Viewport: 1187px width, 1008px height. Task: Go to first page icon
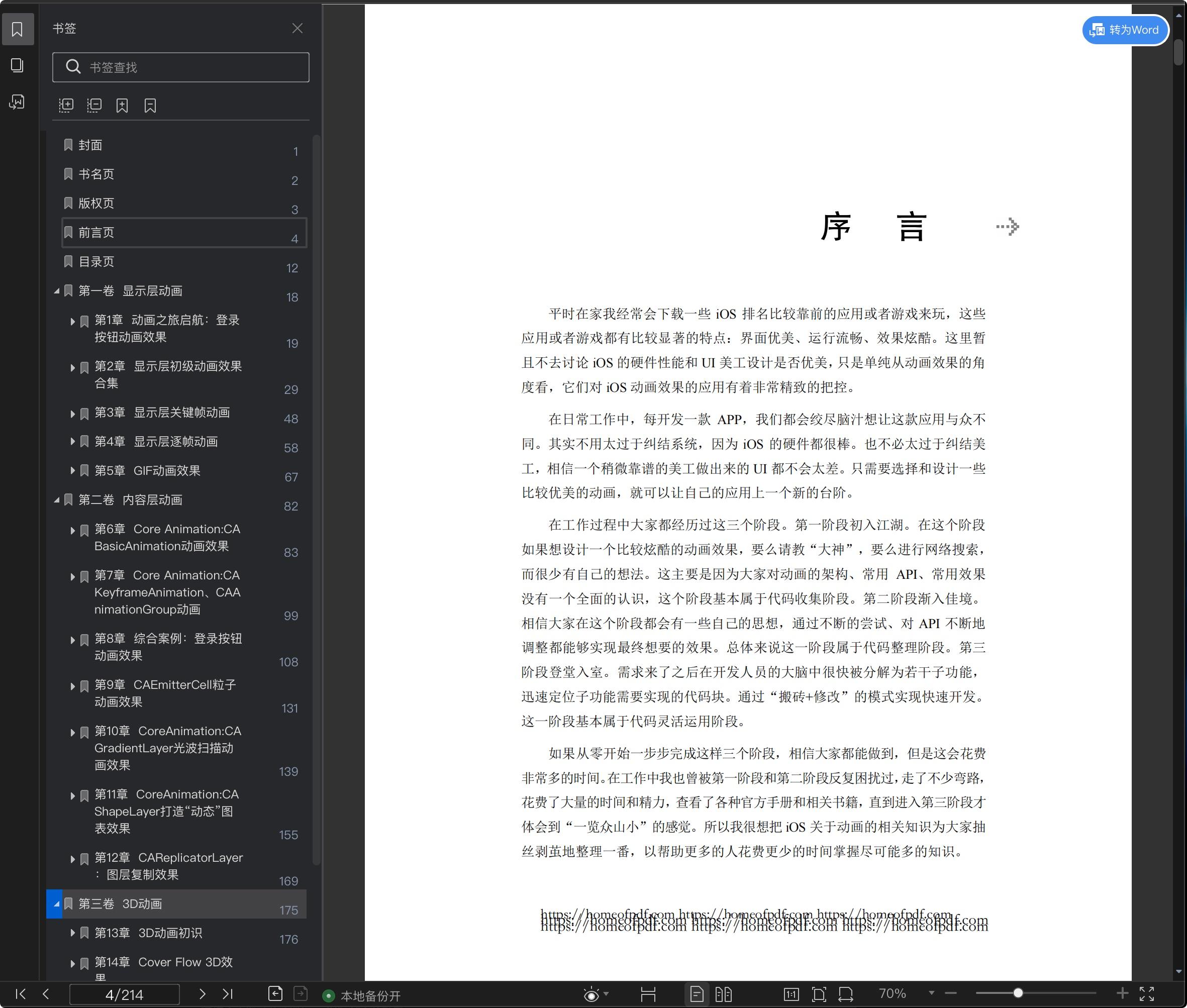(21, 994)
